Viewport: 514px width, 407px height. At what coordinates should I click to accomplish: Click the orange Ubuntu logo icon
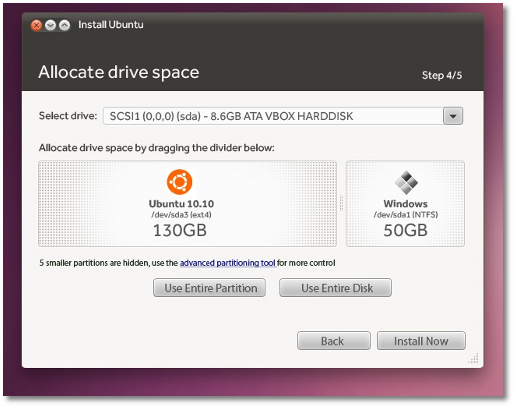click(x=179, y=182)
